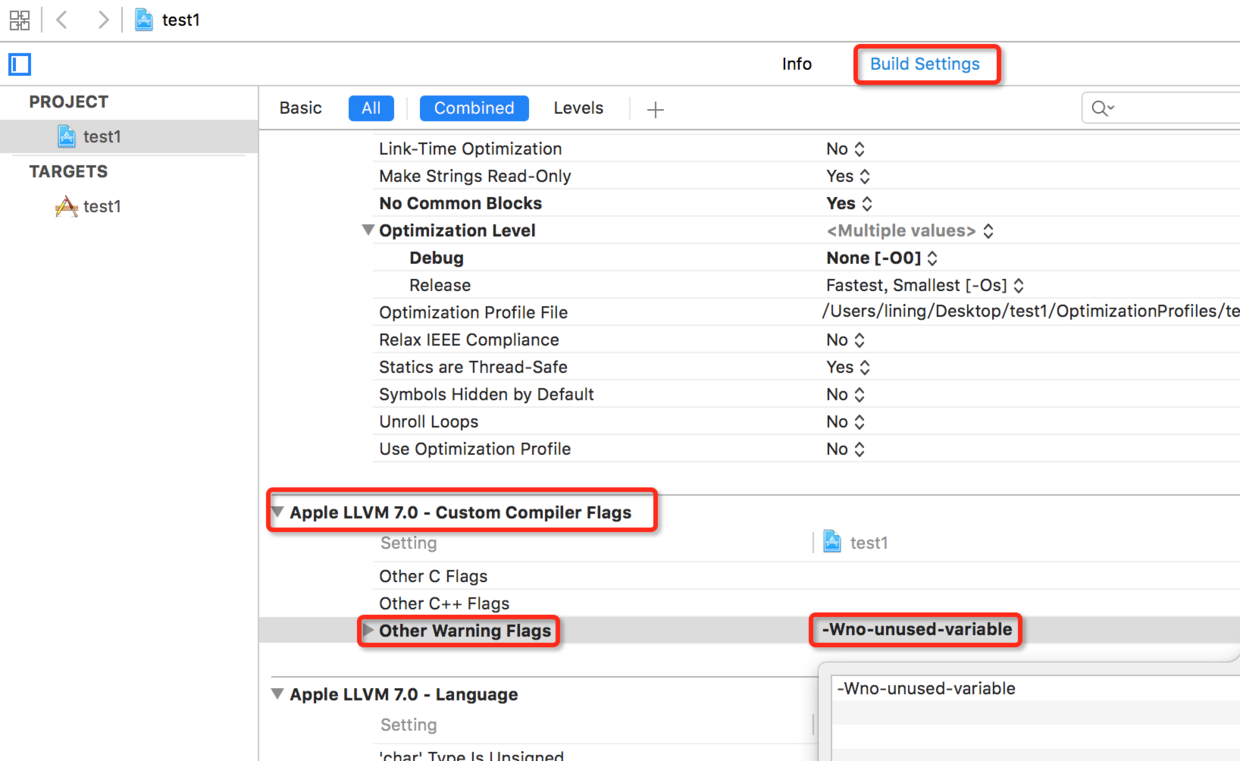This screenshot has height=761, width=1240.
Task: Collapse Apple LLVM 7.0 Custom Compiler Flags
Action: pyautogui.click(x=277, y=512)
